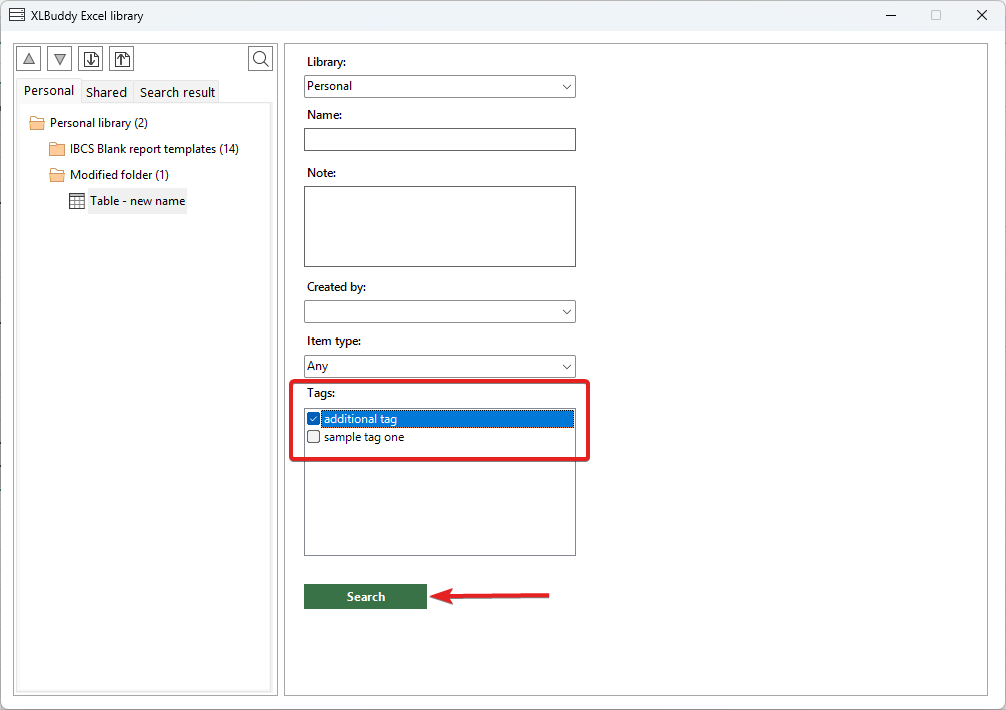Check the sample tag one checkbox
1006x710 pixels.
(x=314, y=437)
